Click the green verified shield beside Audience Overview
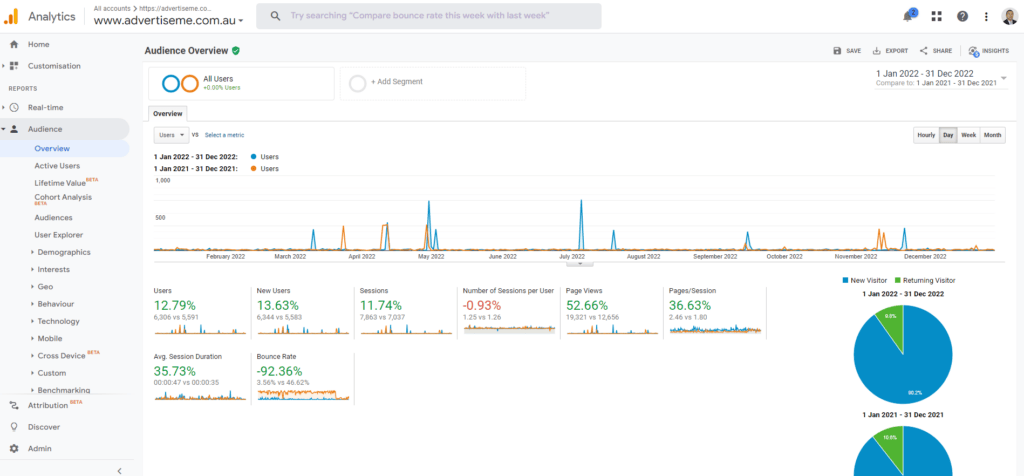 (x=236, y=50)
